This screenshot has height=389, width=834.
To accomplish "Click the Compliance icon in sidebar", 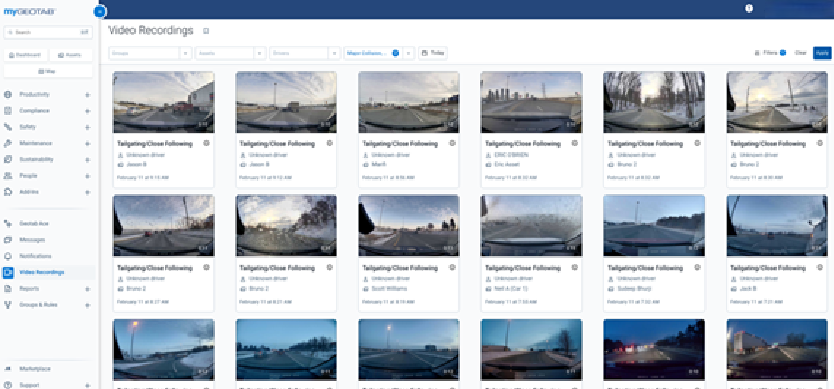I will 8,111.
